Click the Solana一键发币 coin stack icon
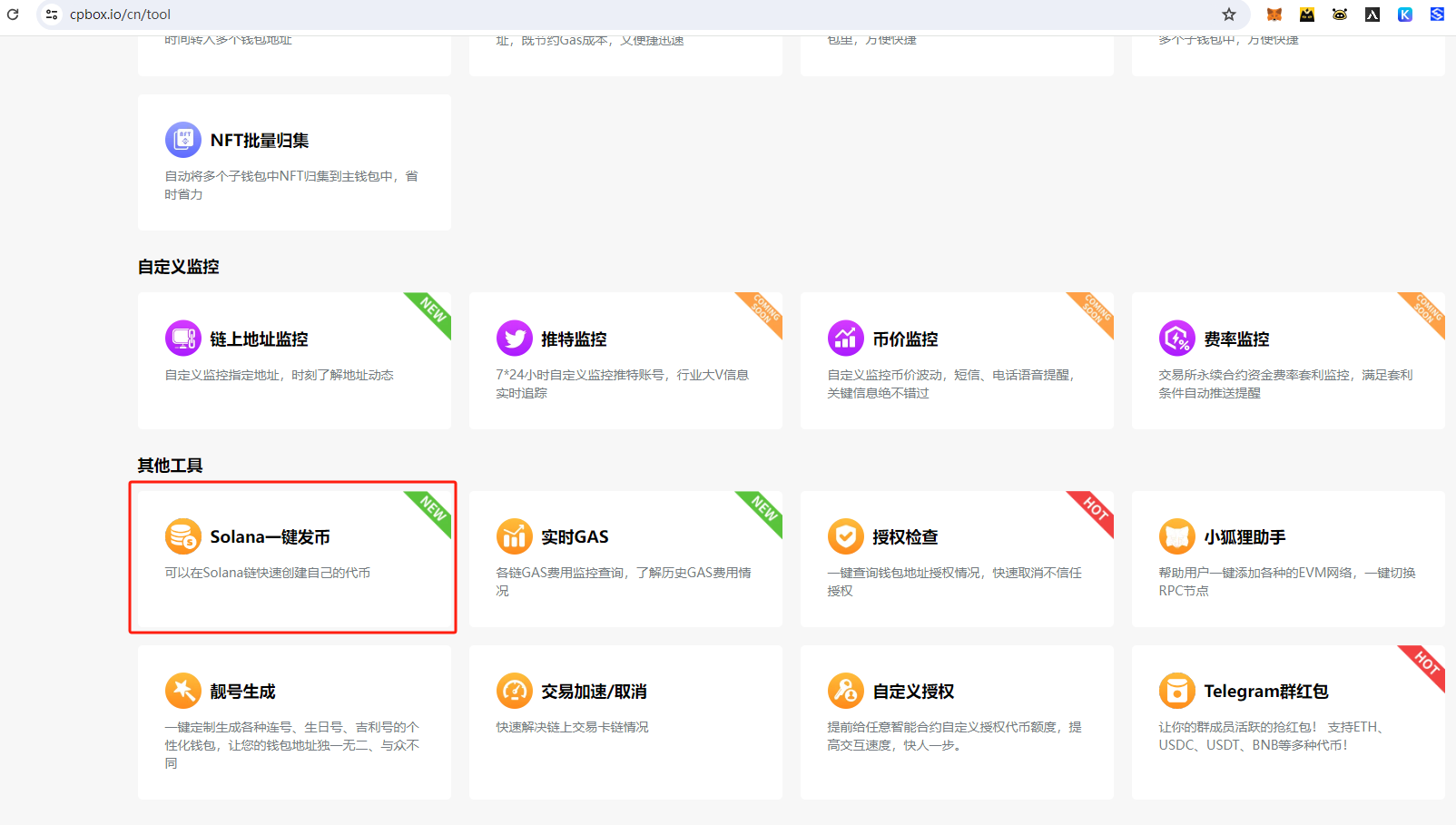Viewport: 1456px width, 825px height. (183, 536)
